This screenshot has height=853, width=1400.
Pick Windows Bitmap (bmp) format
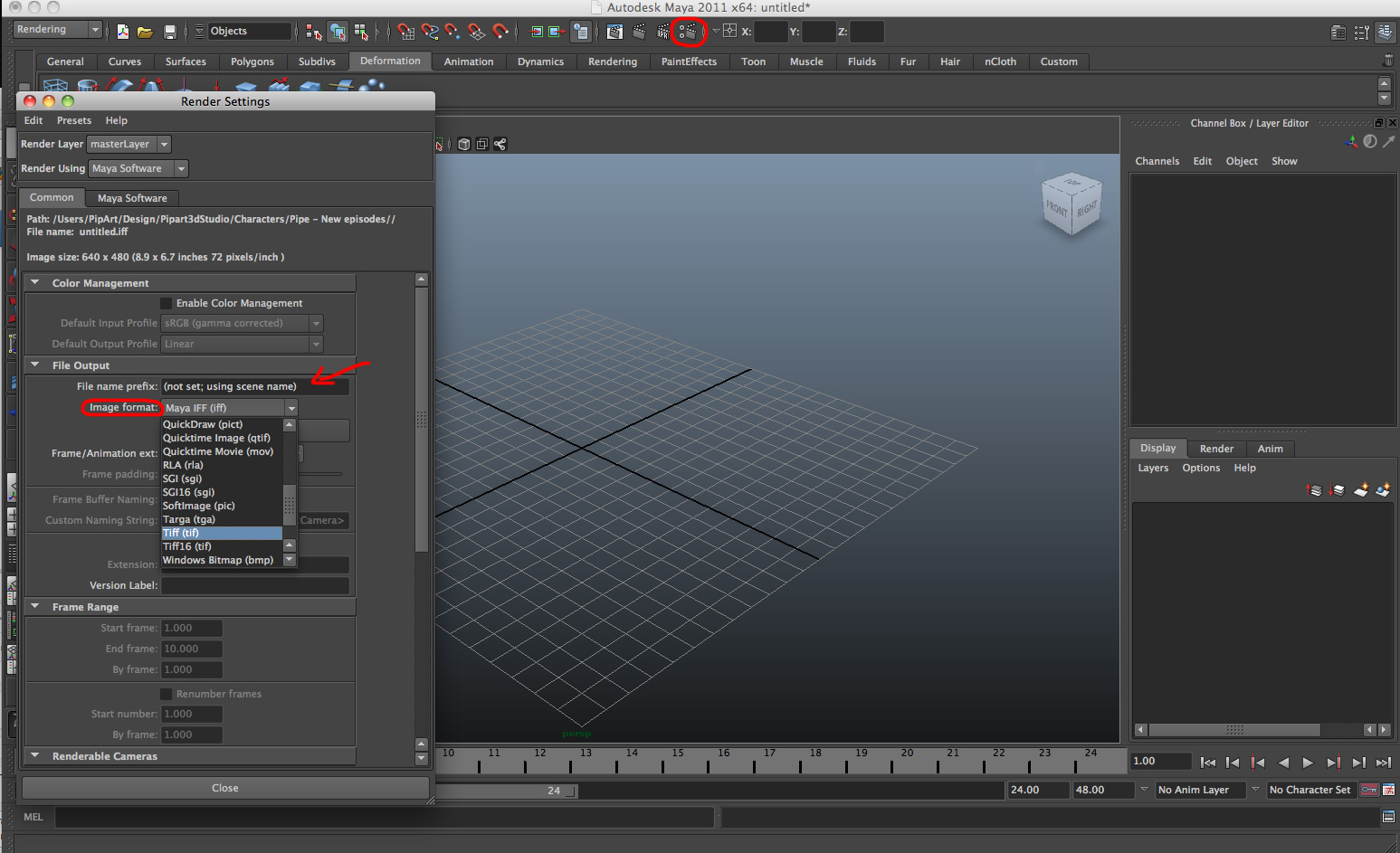[x=222, y=560]
